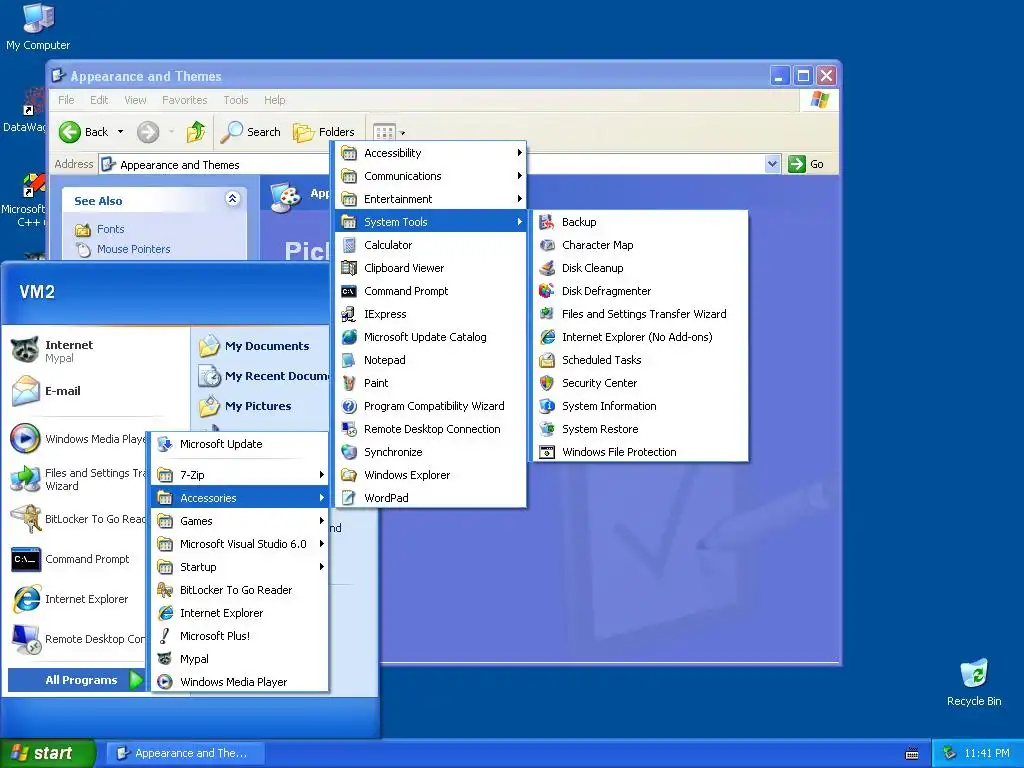Open Command Prompt in Accessories menu
Screen dimensions: 1024x768
pyautogui.click(x=431, y=291)
